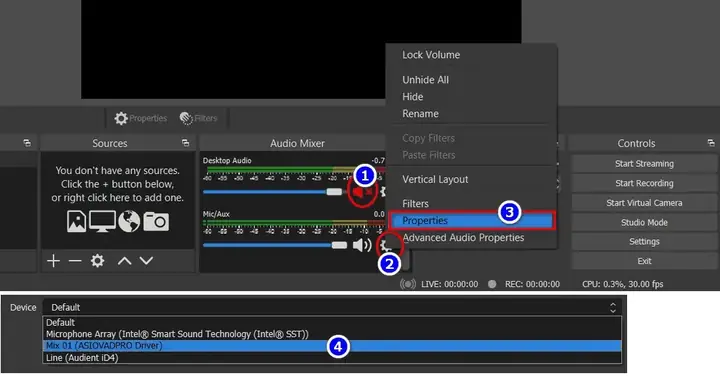Open source Properties in the source toolbar
Viewport: 720px width, 376px height.
(141, 118)
